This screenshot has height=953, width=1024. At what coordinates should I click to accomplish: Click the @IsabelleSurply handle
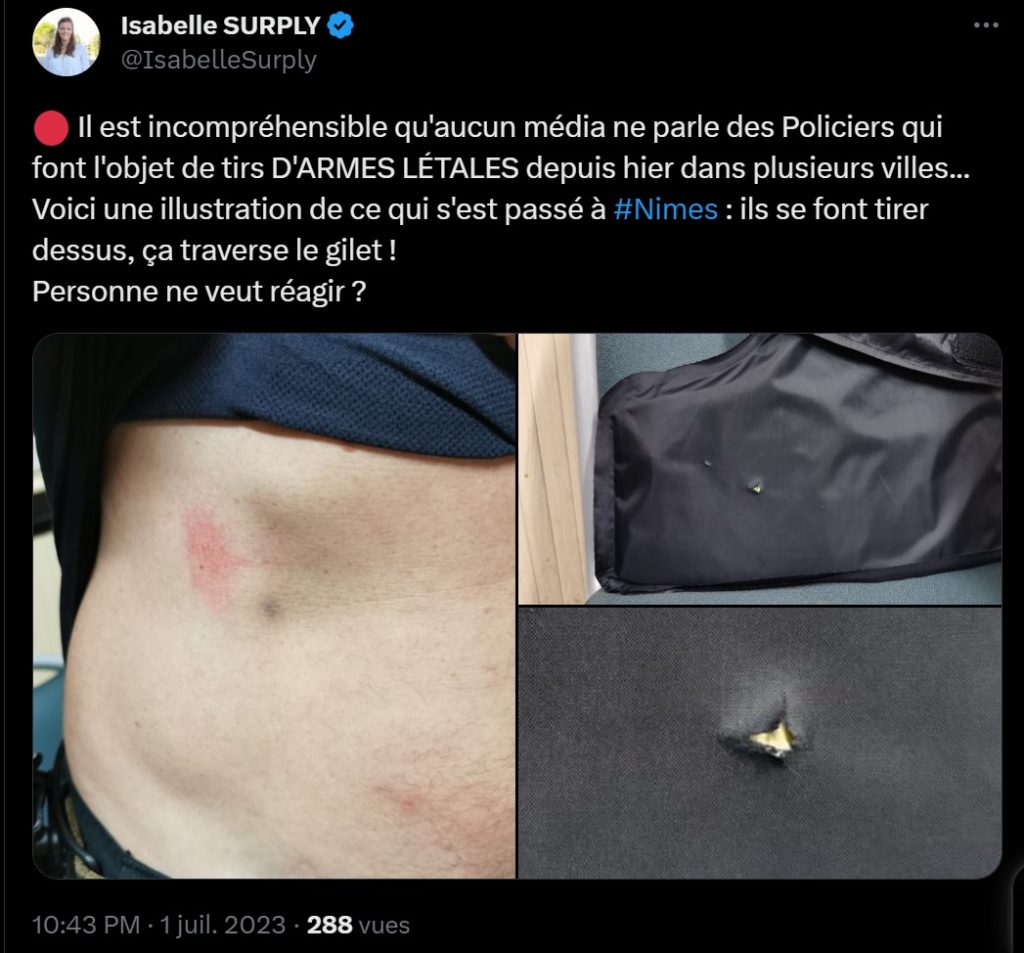click(219, 60)
